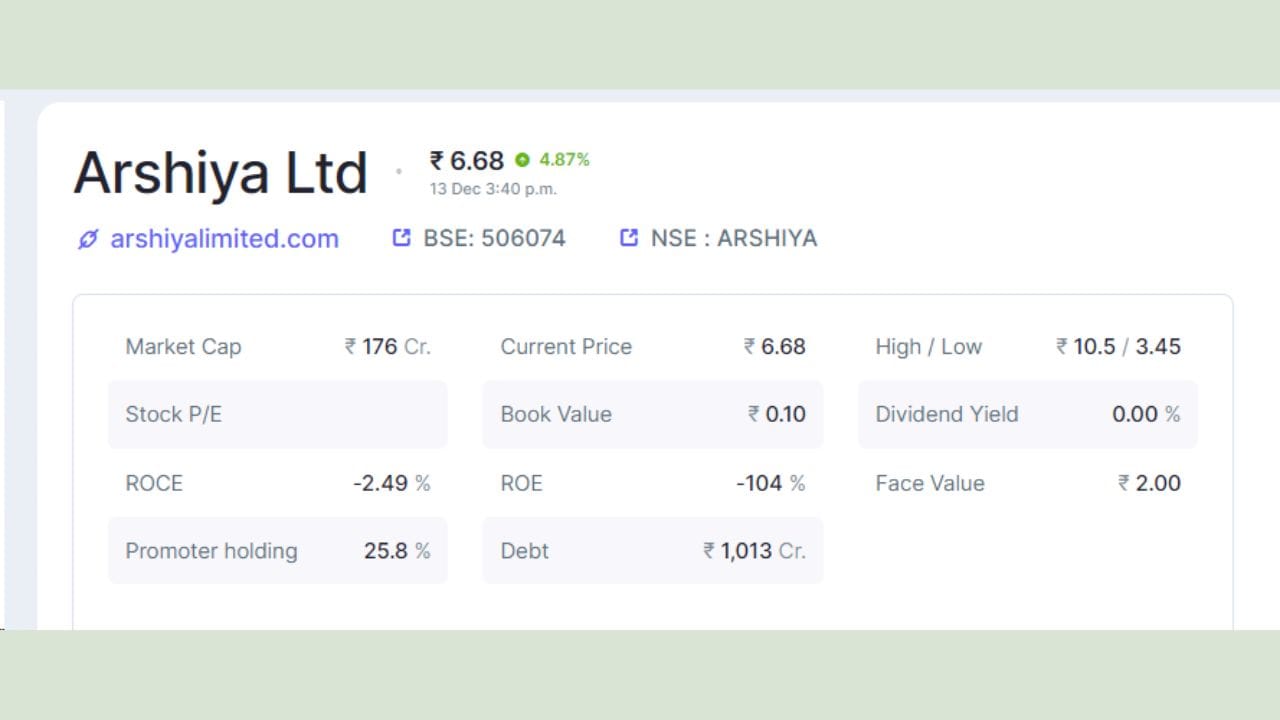Image resolution: width=1280 pixels, height=720 pixels.
Task: Click the Arshiya Ltd company heading
Action: (x=221, y=173)
